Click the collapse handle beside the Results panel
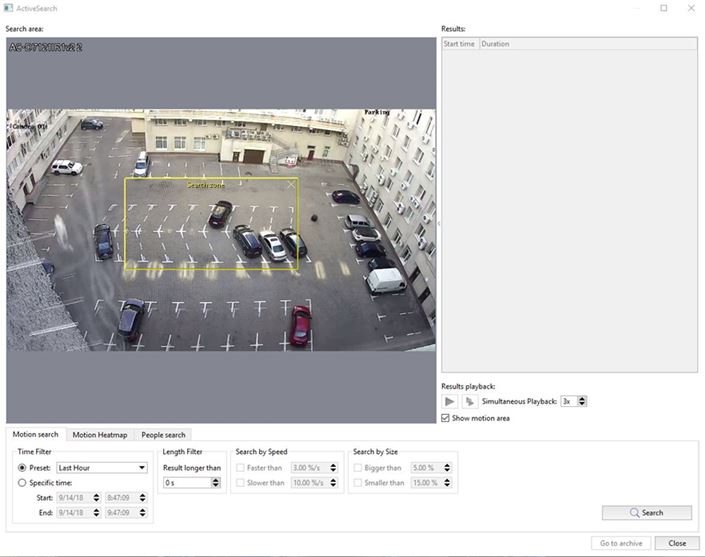This screenshot has height=557, width=705. click(x=438, y=224)
